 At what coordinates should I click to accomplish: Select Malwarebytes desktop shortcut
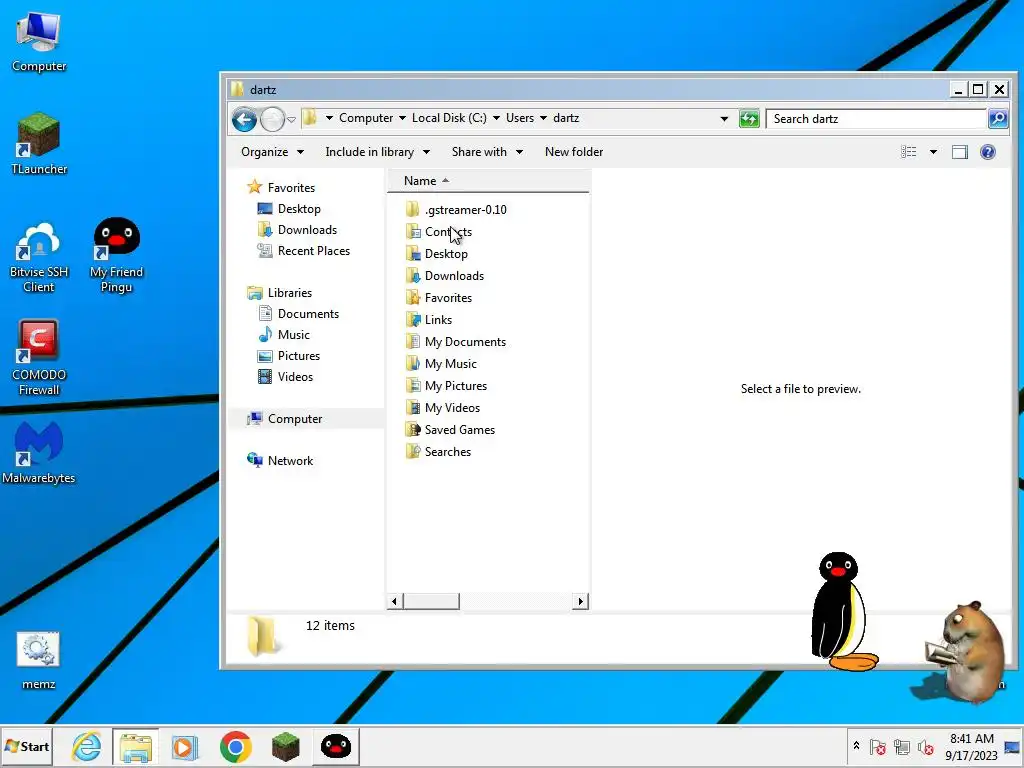click(39, 453)
